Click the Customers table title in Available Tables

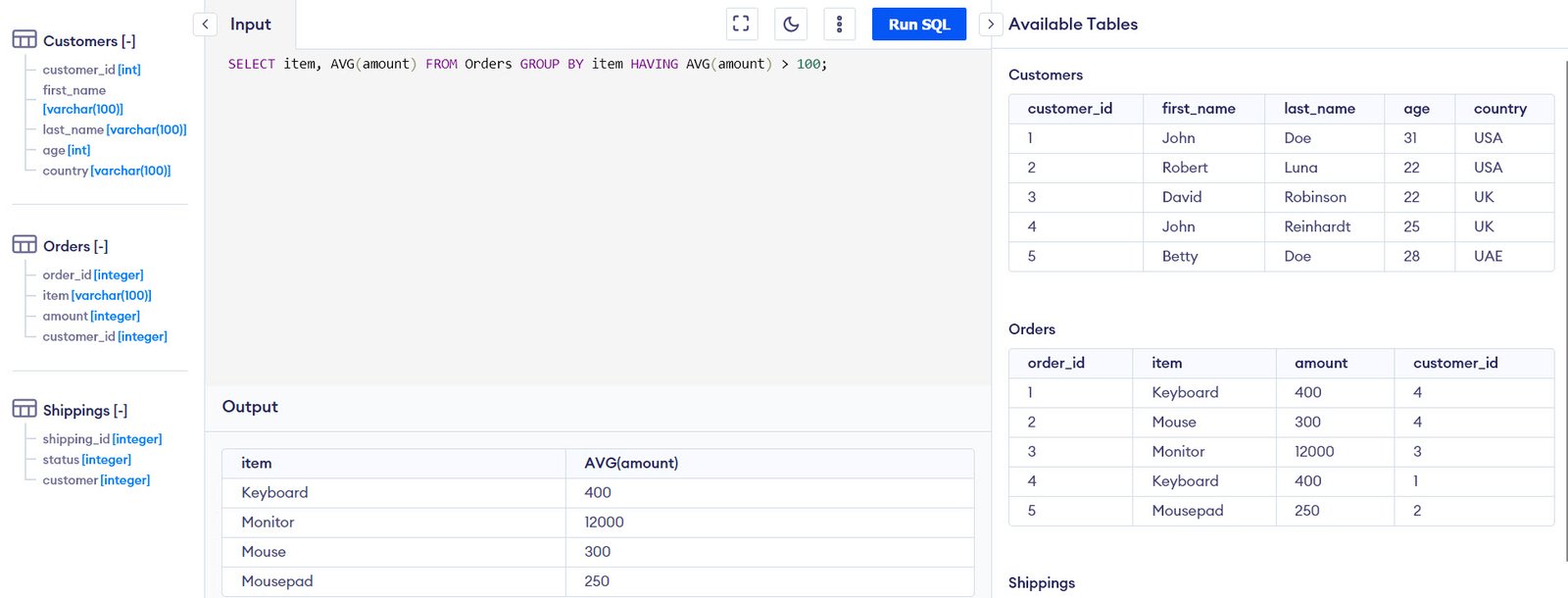[1046, 75]
